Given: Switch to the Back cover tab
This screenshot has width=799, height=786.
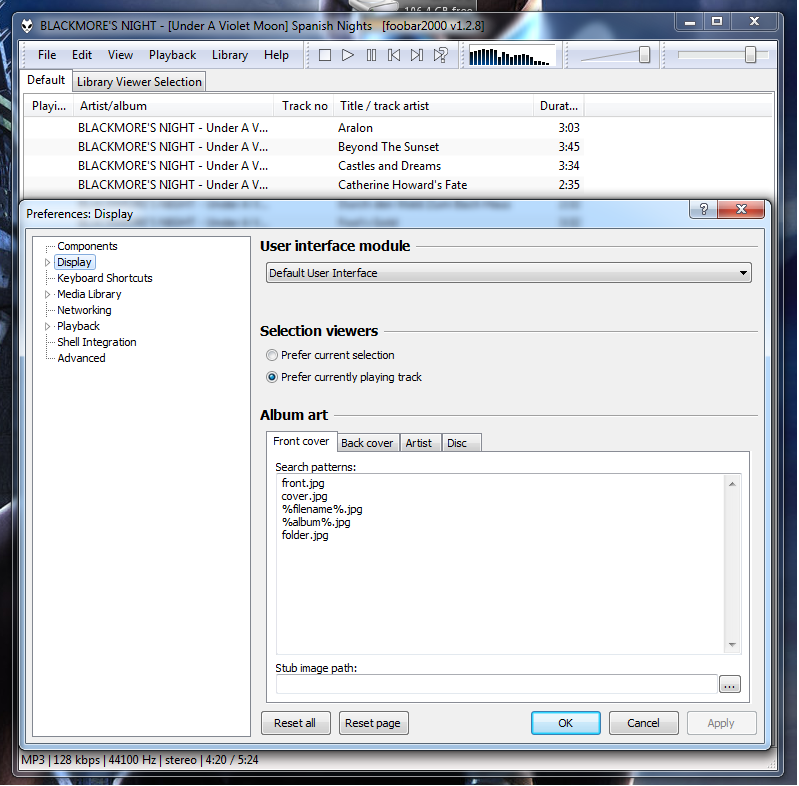Looking at the screenshot, I should pos(367,443).
